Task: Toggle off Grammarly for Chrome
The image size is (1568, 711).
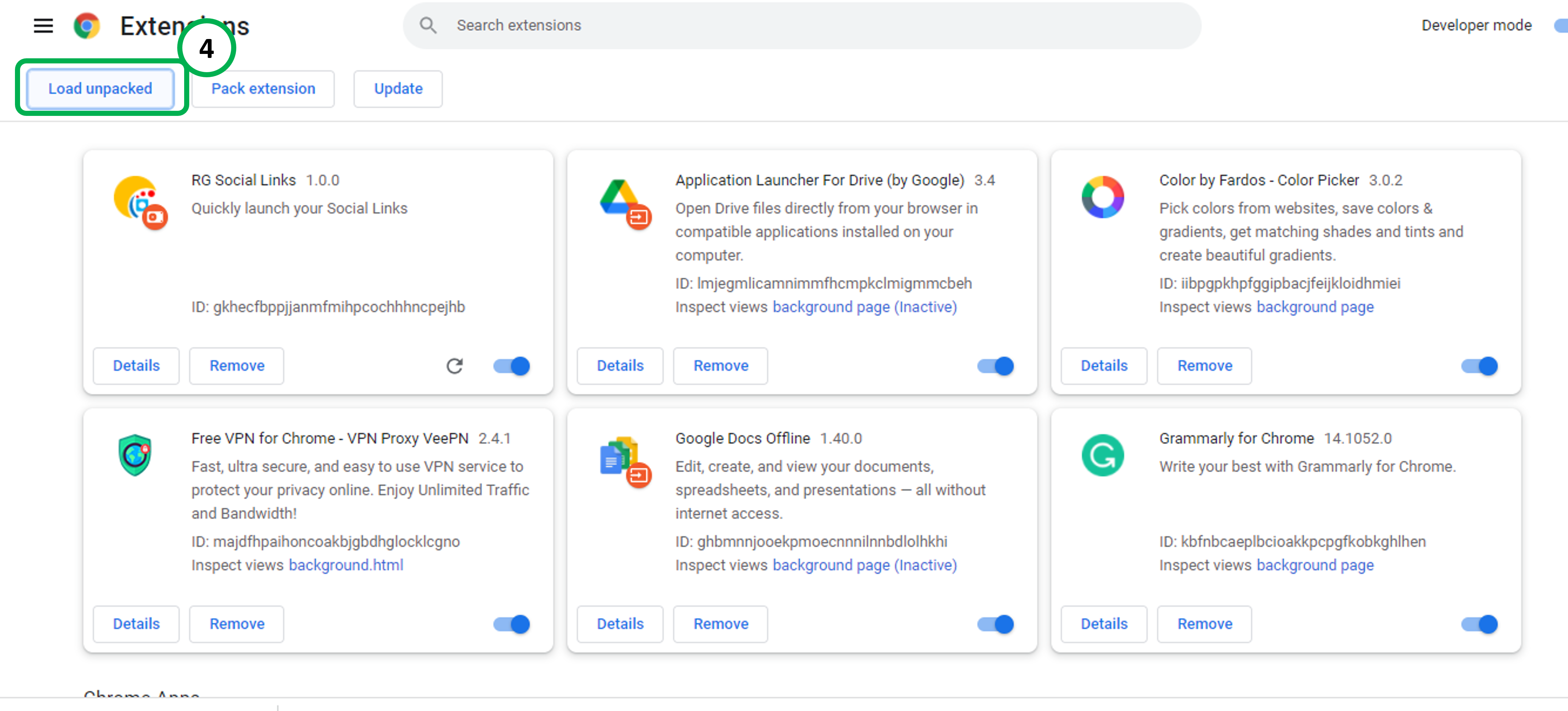Action: (x=1480, y=624)
